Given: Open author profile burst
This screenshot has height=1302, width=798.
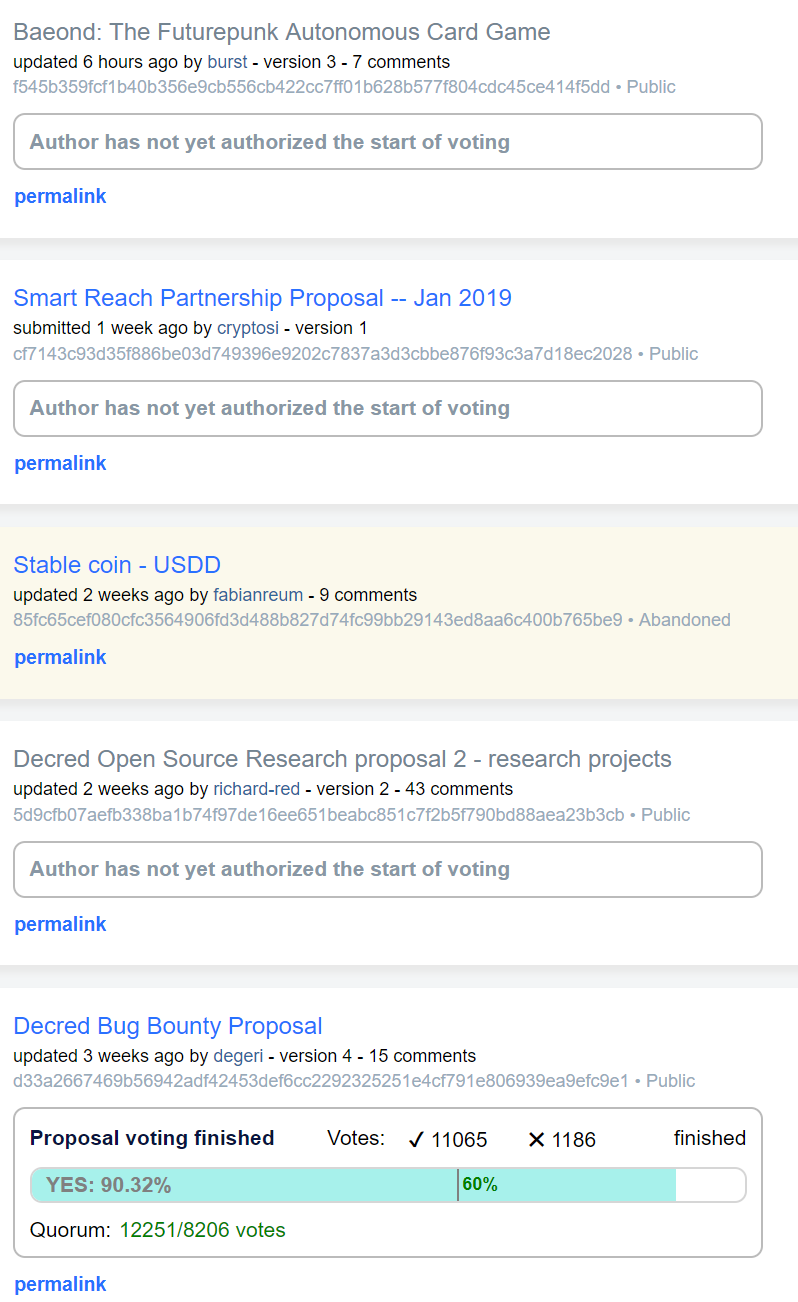Looking at the screenshot, I should point(227,62).
